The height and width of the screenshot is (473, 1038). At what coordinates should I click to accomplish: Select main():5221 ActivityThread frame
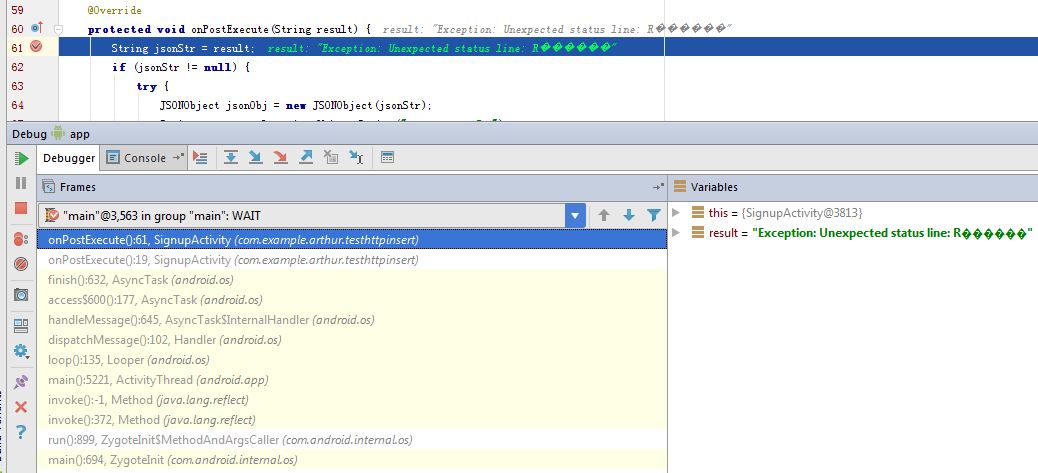352,380
